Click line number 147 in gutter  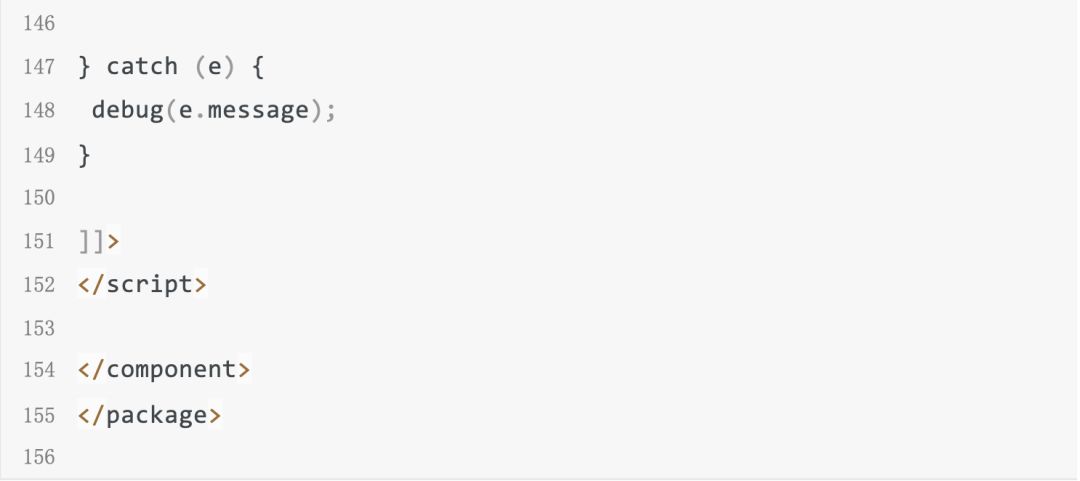click(40, 67)
